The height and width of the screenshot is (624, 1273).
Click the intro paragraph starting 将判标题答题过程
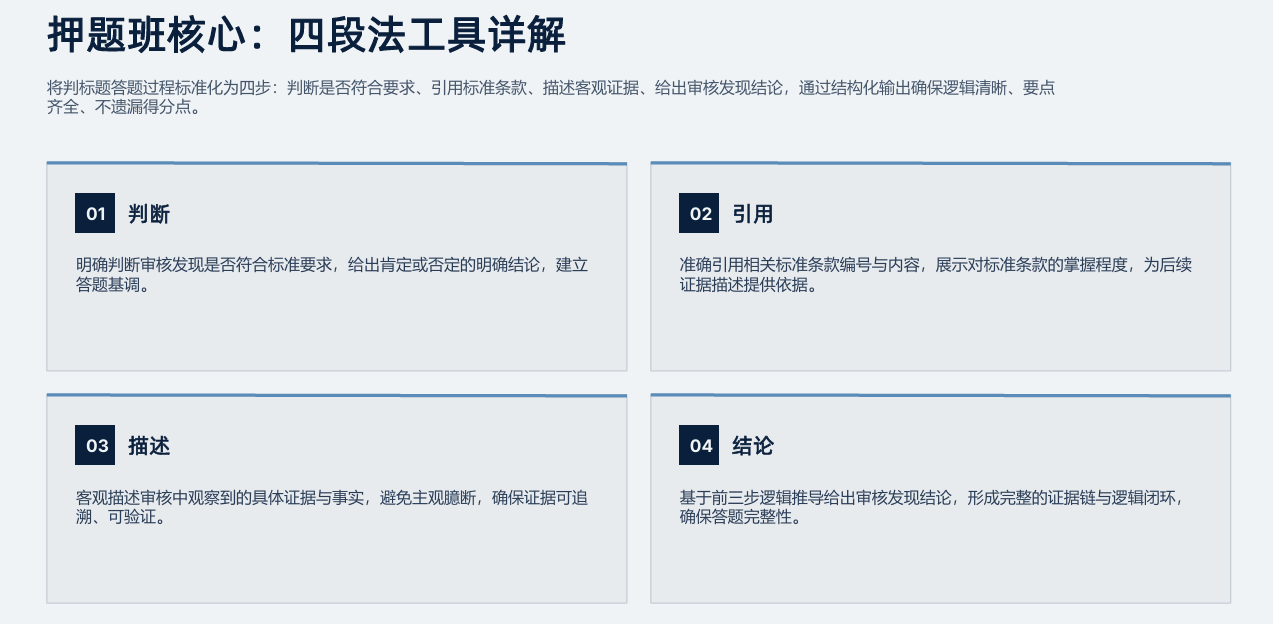click(x=551, y=98)
